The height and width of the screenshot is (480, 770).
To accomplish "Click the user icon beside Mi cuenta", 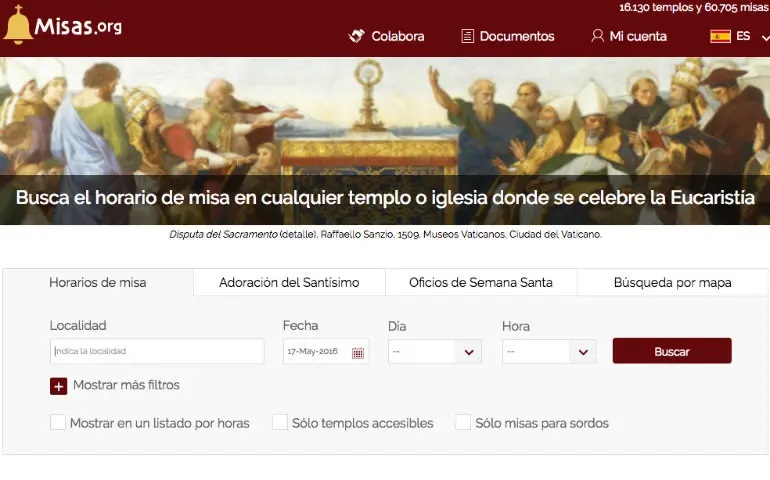I will (597, 36).
